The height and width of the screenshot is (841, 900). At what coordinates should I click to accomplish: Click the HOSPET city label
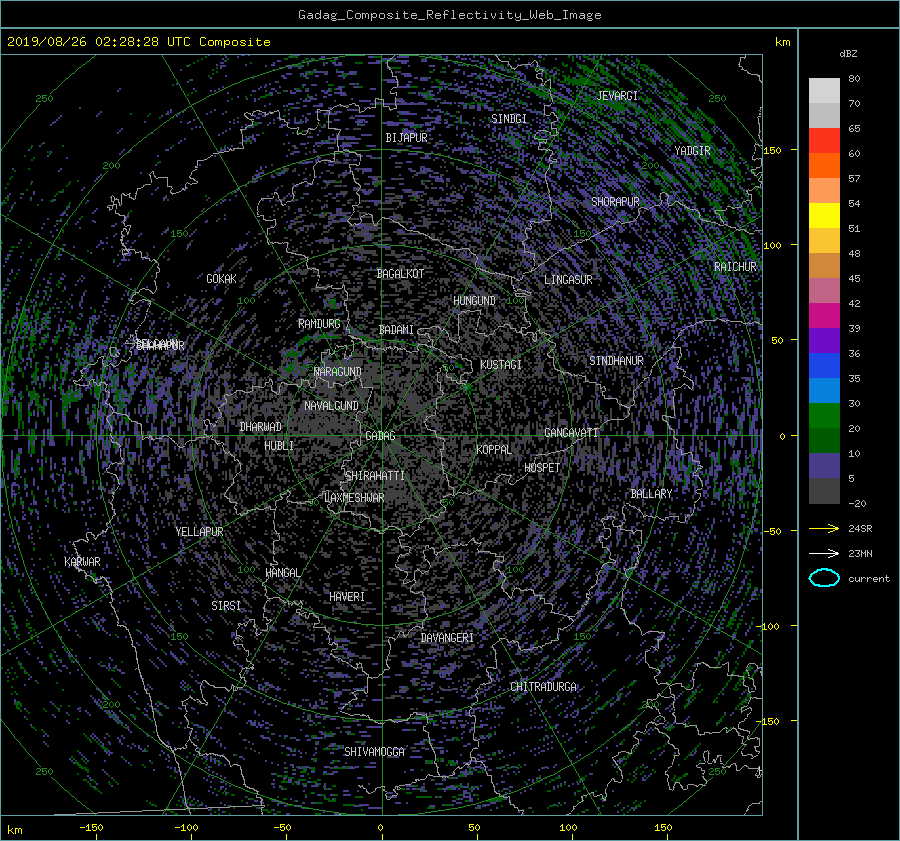click(542, 468)
